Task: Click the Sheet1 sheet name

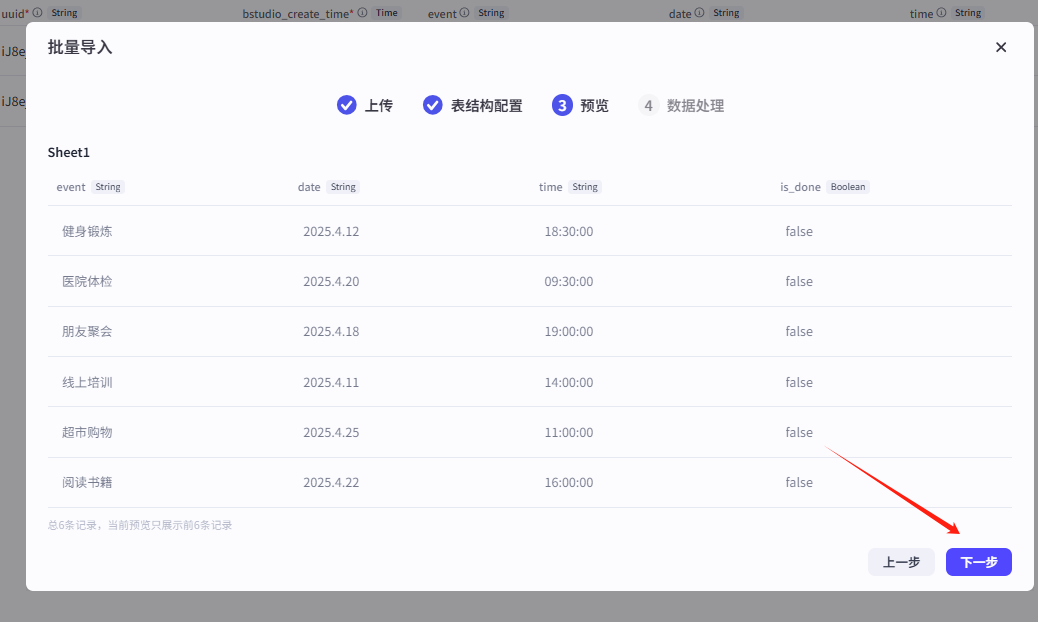Action: tap(69, 152)
